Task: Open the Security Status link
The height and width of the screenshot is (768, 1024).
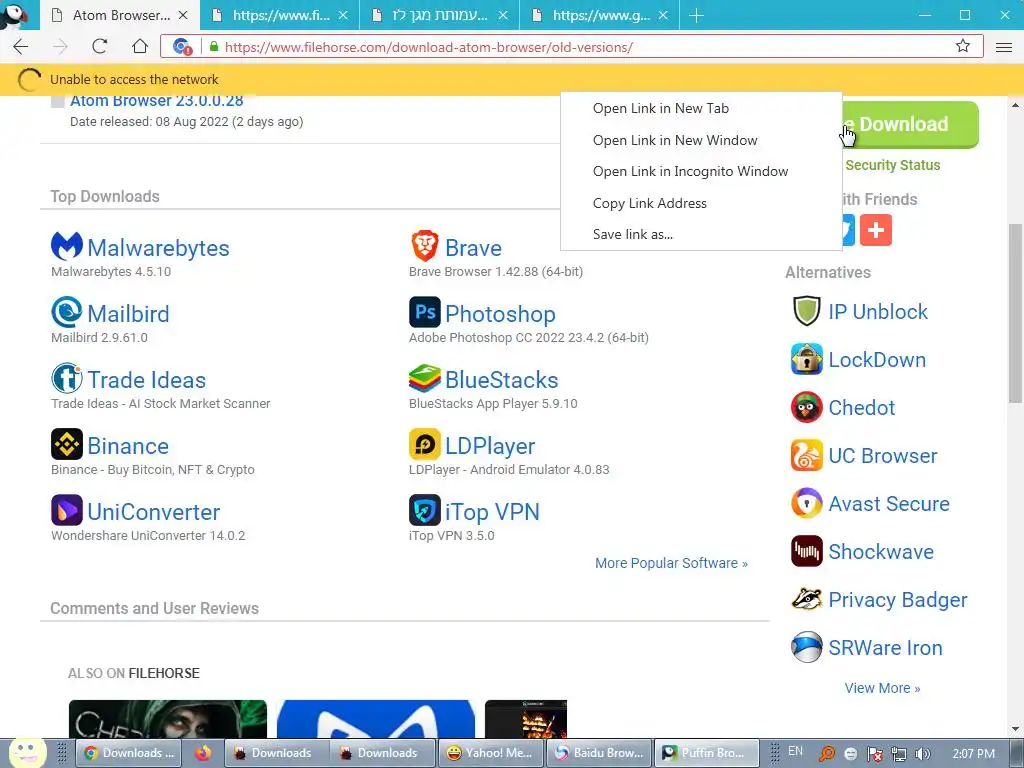Action: coord(892,165)
